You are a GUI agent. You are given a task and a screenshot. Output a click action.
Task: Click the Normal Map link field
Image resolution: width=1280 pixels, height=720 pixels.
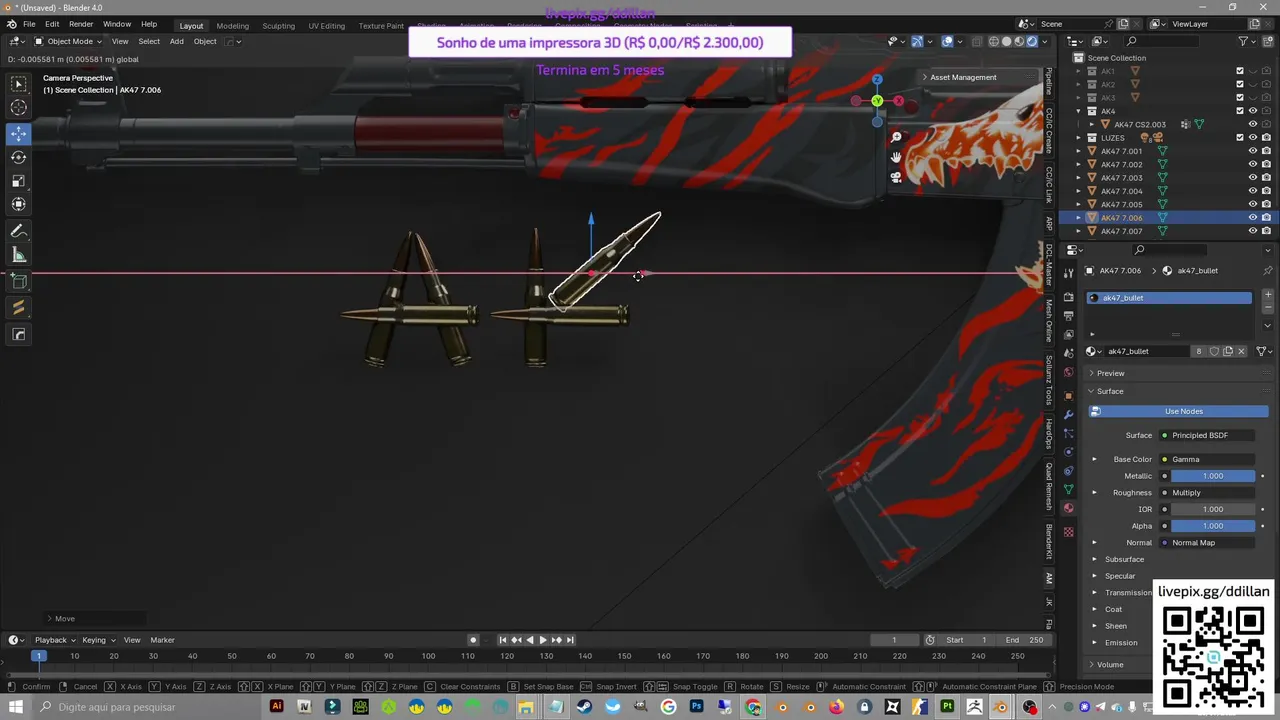[x=1207, y=543]
